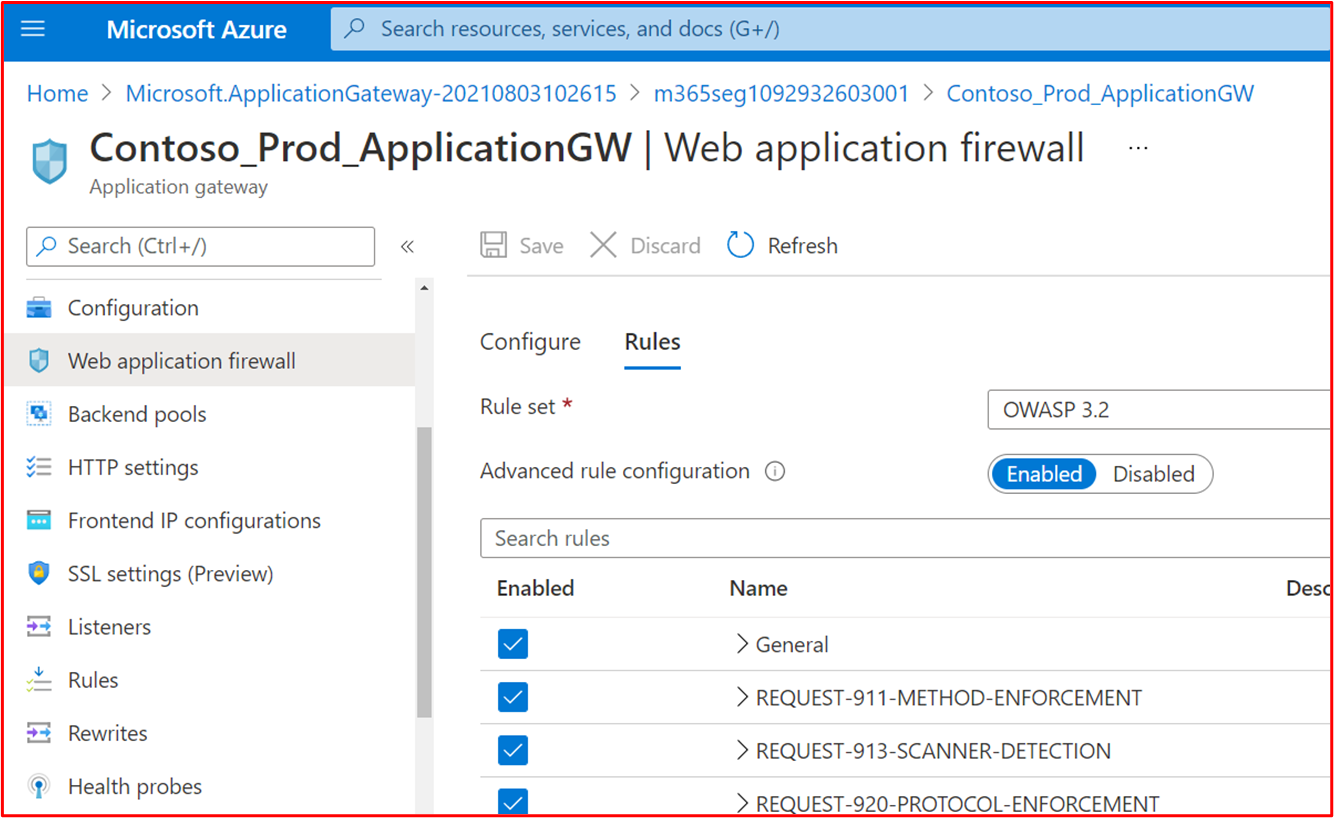Click the Application gateway subtitle text
This screenshot has height=818, width=1334.
[x=179, y=187]
